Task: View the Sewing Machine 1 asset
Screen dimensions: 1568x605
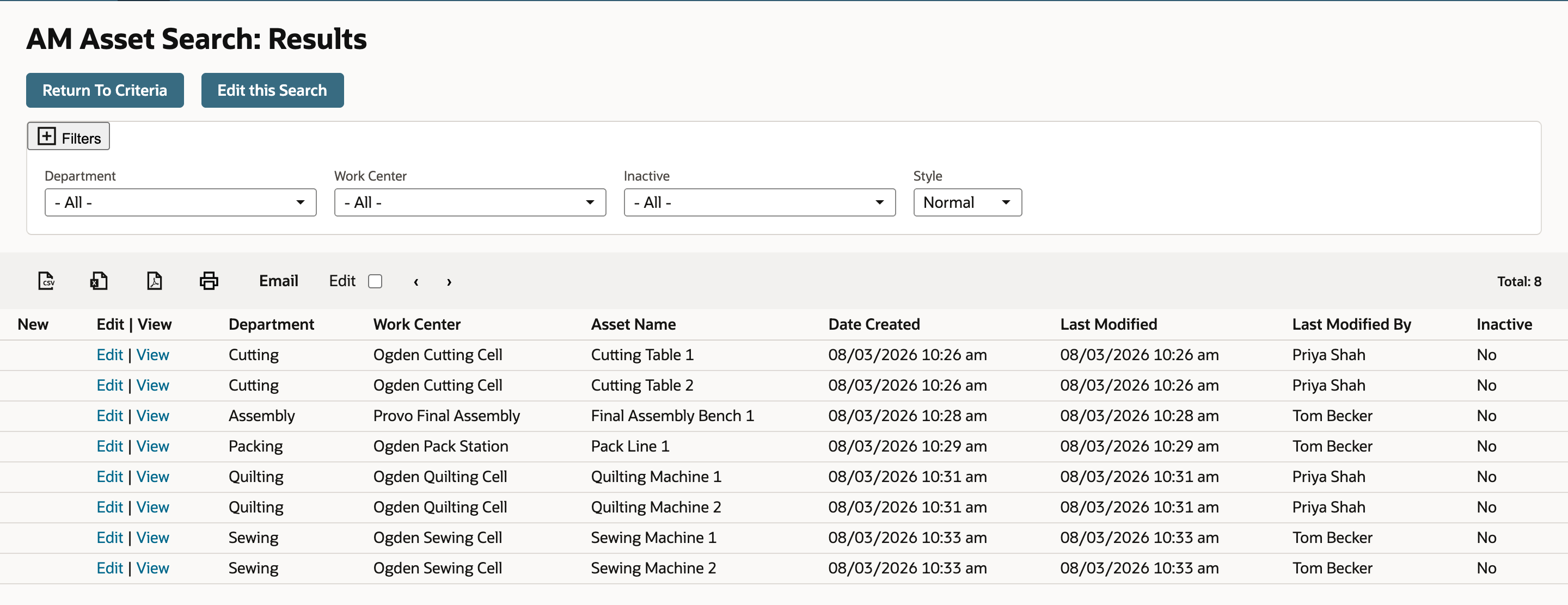Action: (153, 538)
